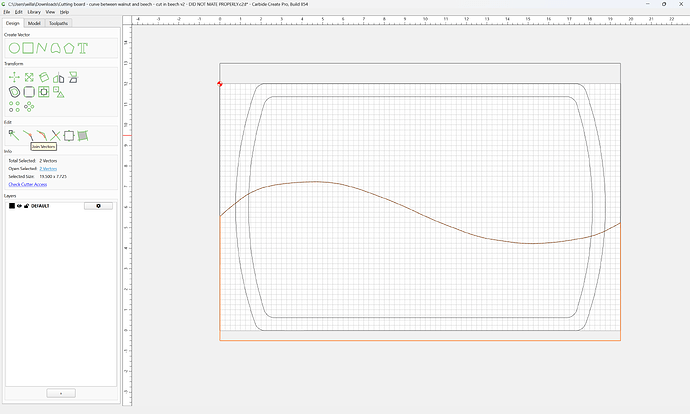Image resolution: width=690 pixels, height=414 pixels.
Task: Pick the Polygon creation tool
Action: pyautogui.click(x=69, y=48)
